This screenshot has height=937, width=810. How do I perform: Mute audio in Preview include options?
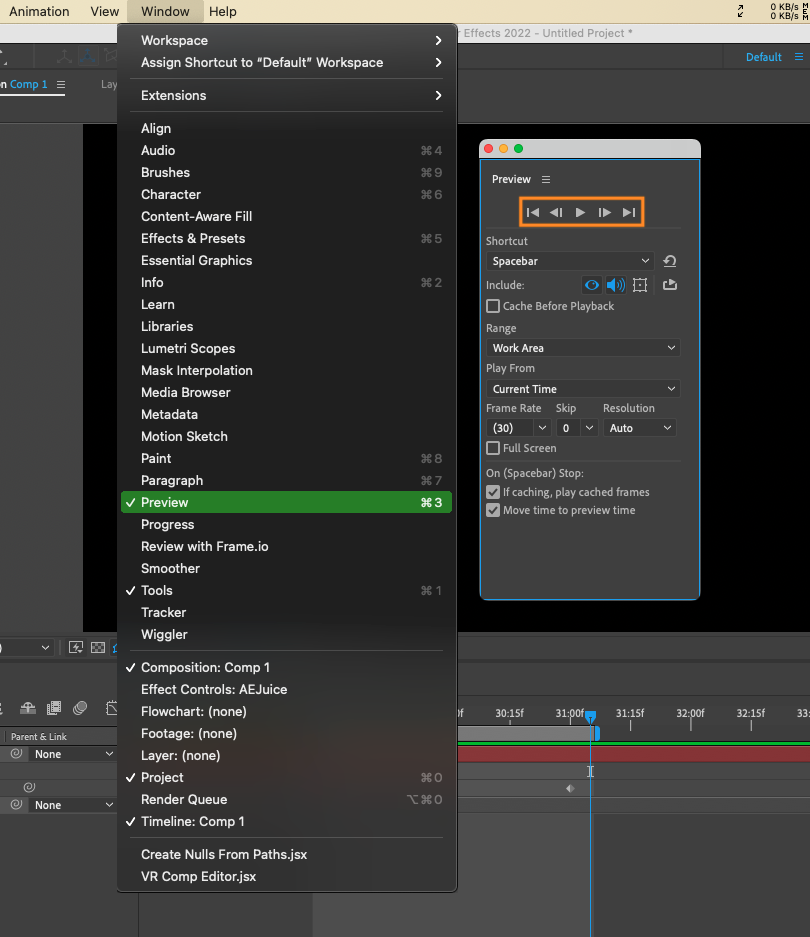coord(616,285)
